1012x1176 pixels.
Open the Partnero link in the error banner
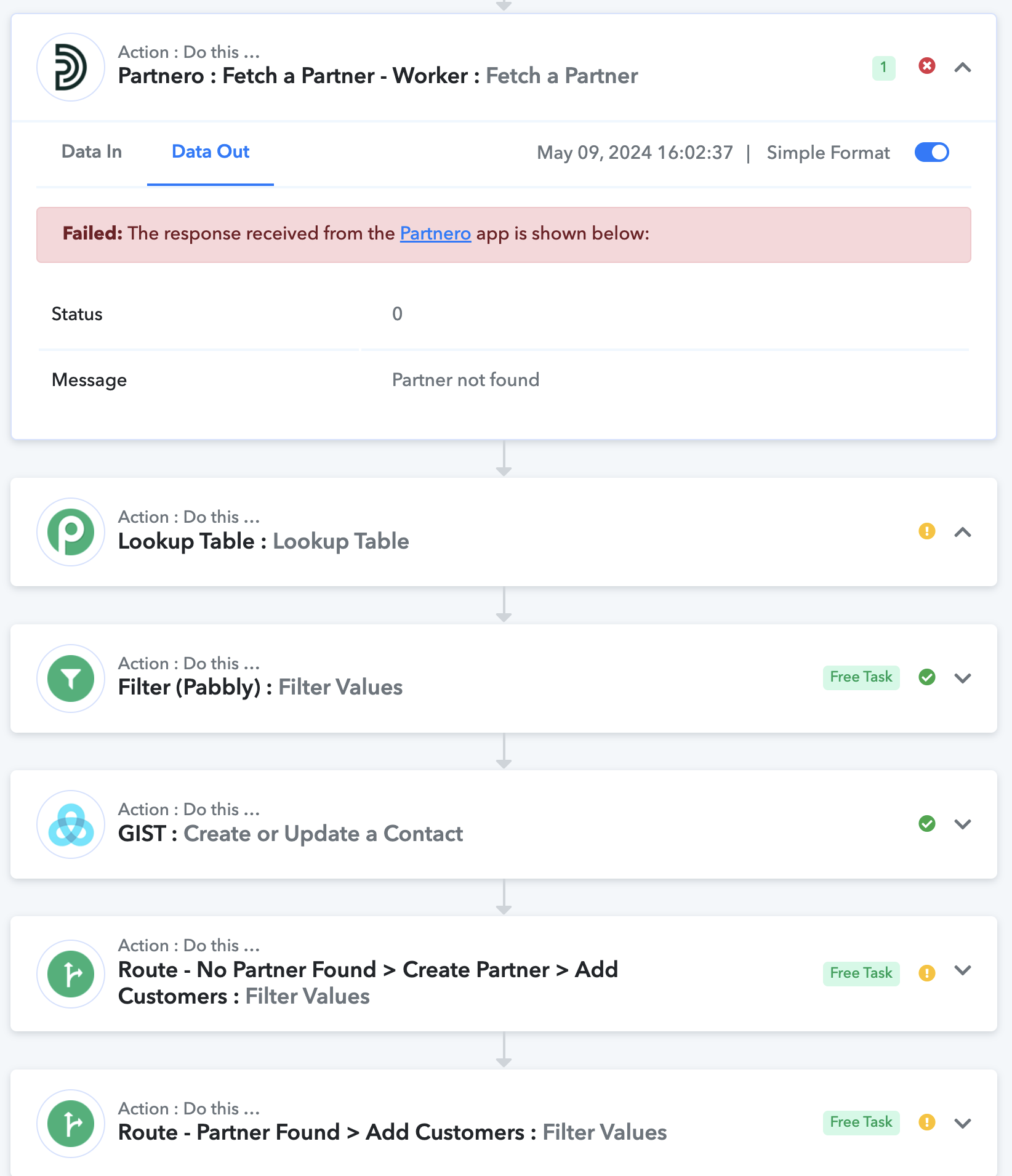pos(435,233)
